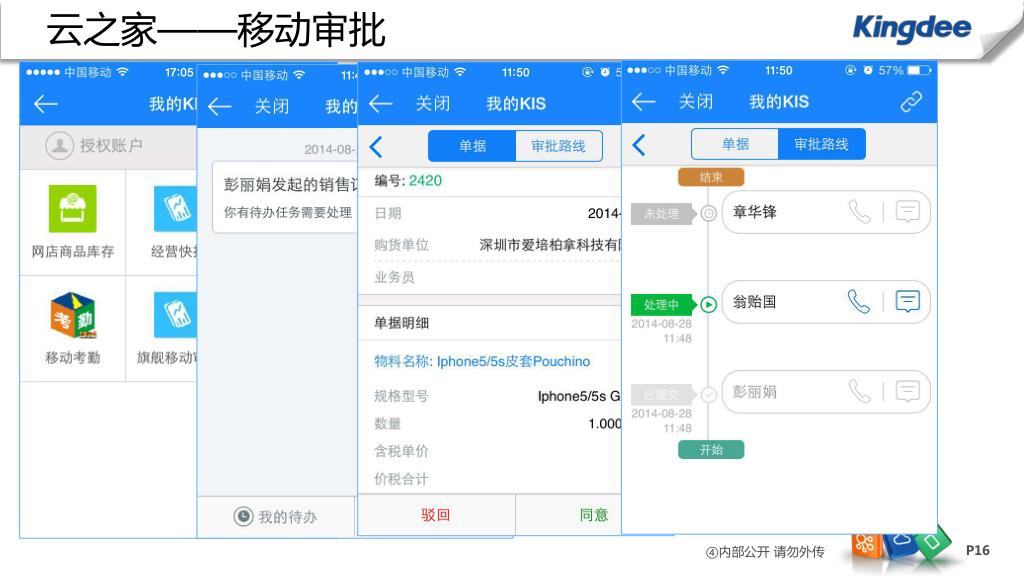
Task: Select 彭丽娟 submitter row
Action: click(826, 391)
